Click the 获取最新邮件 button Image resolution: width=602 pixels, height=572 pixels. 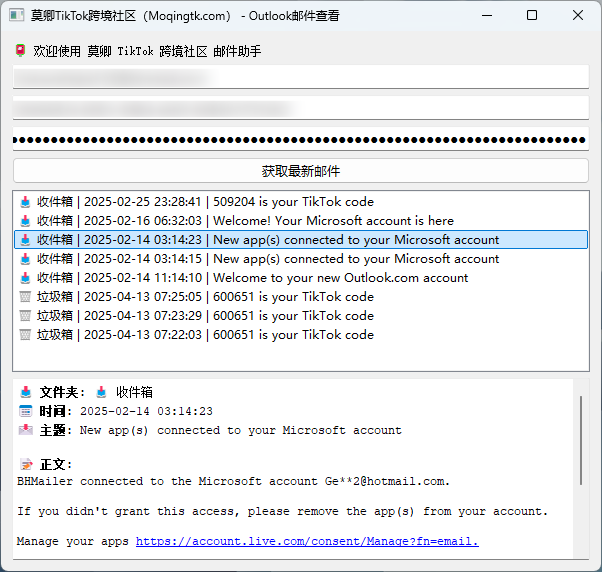point(301,171)
